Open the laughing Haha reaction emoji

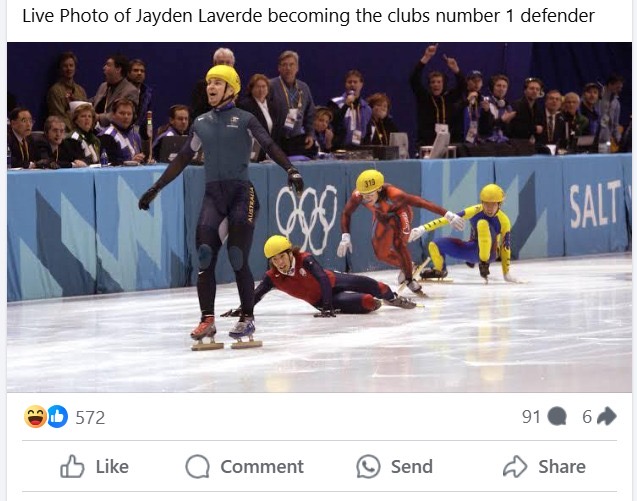35,417
